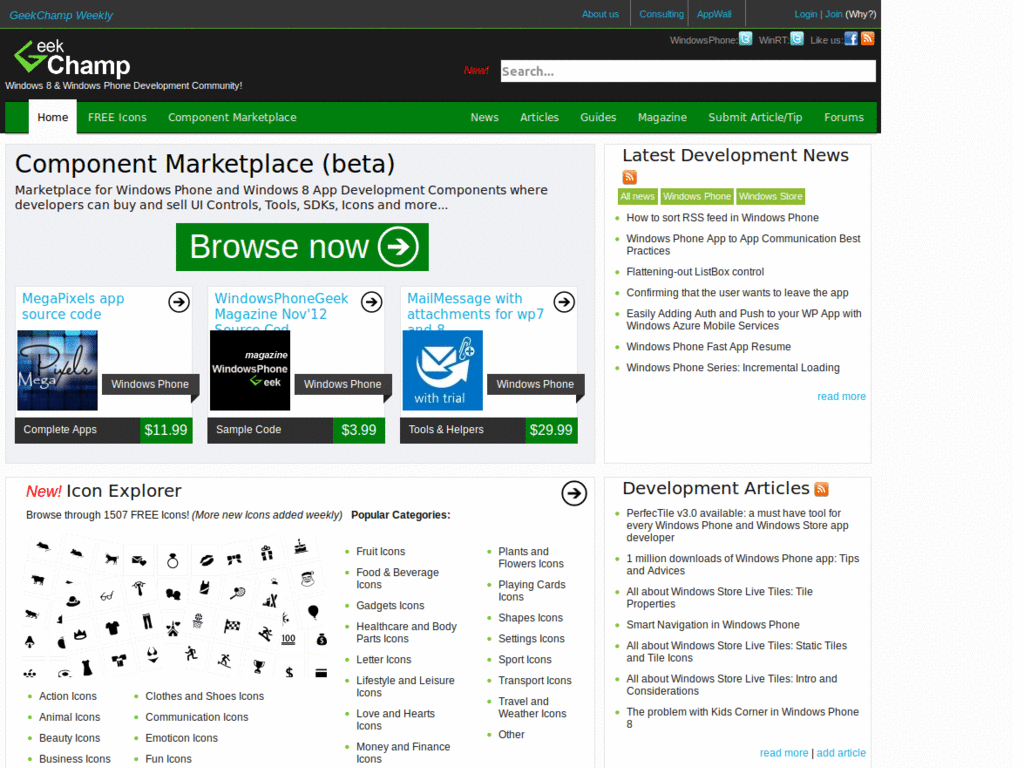Viewport: 1024px width, 768px height.
Task: Open the Shapes Icons category
Action: pos(530,618)
